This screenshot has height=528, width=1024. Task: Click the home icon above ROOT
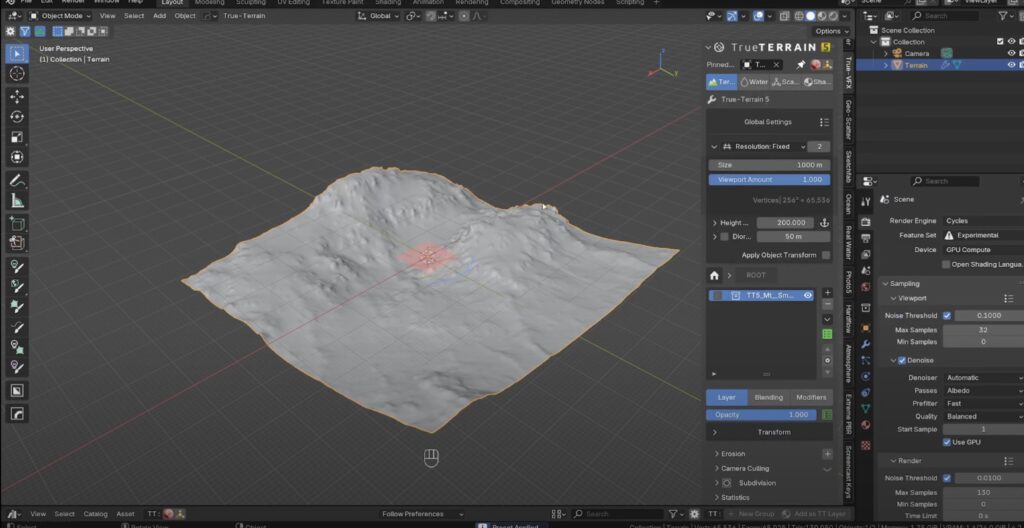(x=714, y=275)
